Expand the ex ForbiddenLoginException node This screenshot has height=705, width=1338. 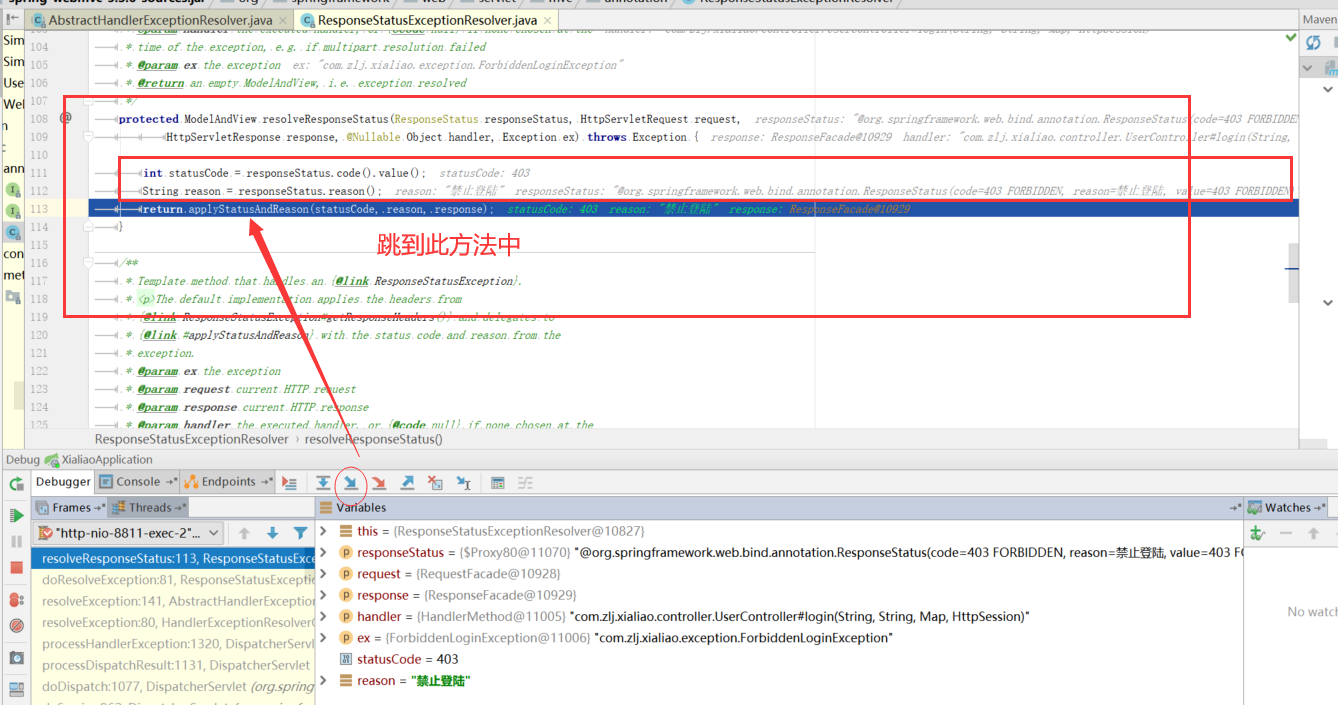click(x=323, y=638)
